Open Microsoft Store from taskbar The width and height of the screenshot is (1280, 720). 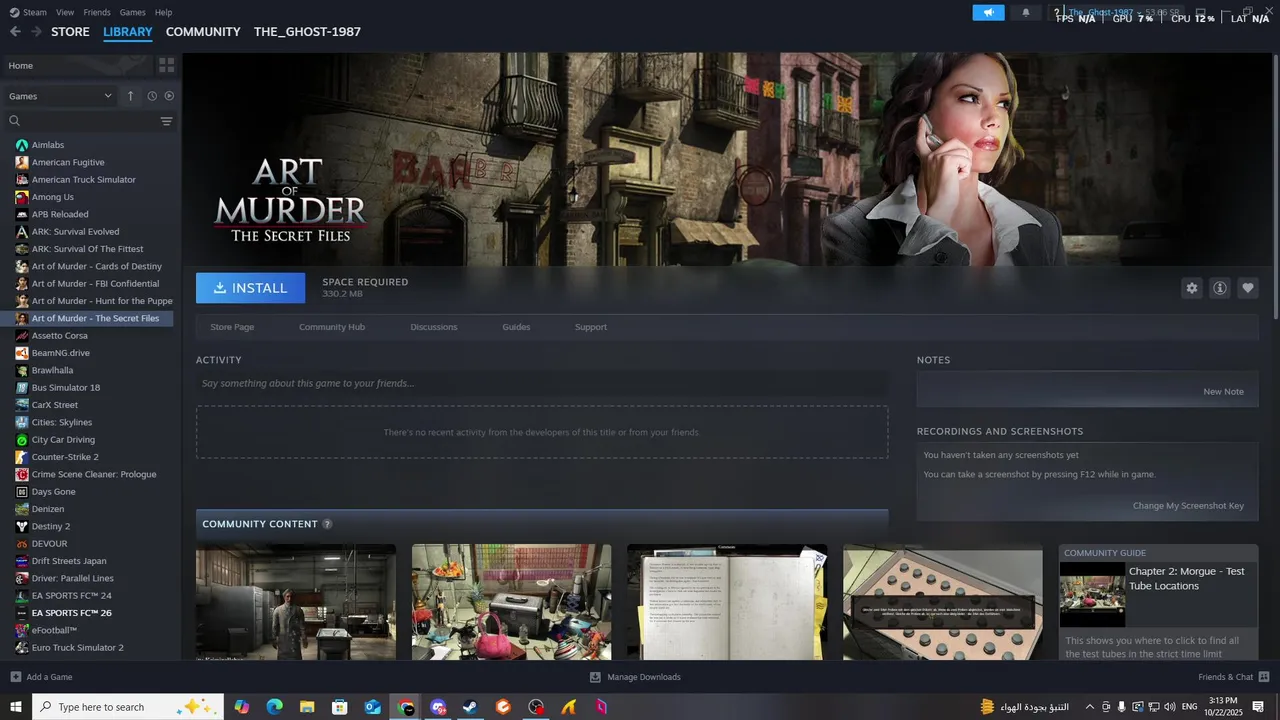[340, 707]
